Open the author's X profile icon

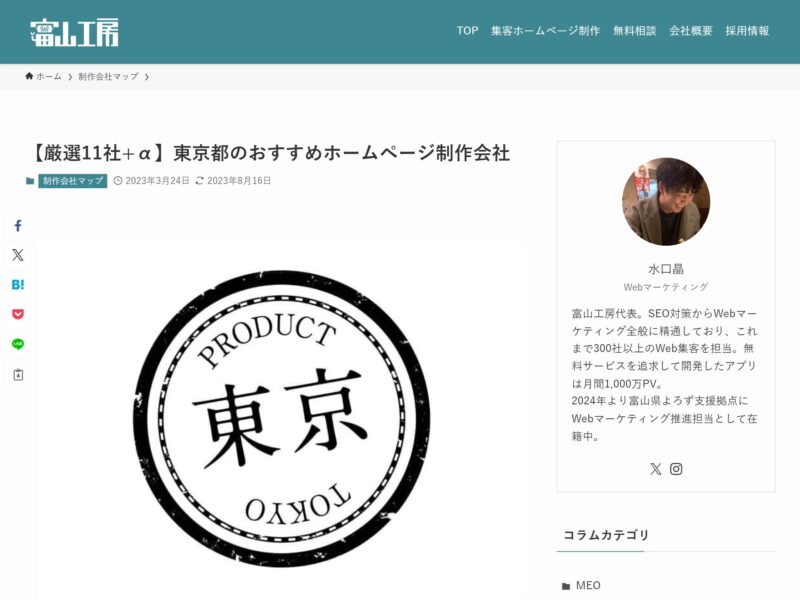click(656, 469)
